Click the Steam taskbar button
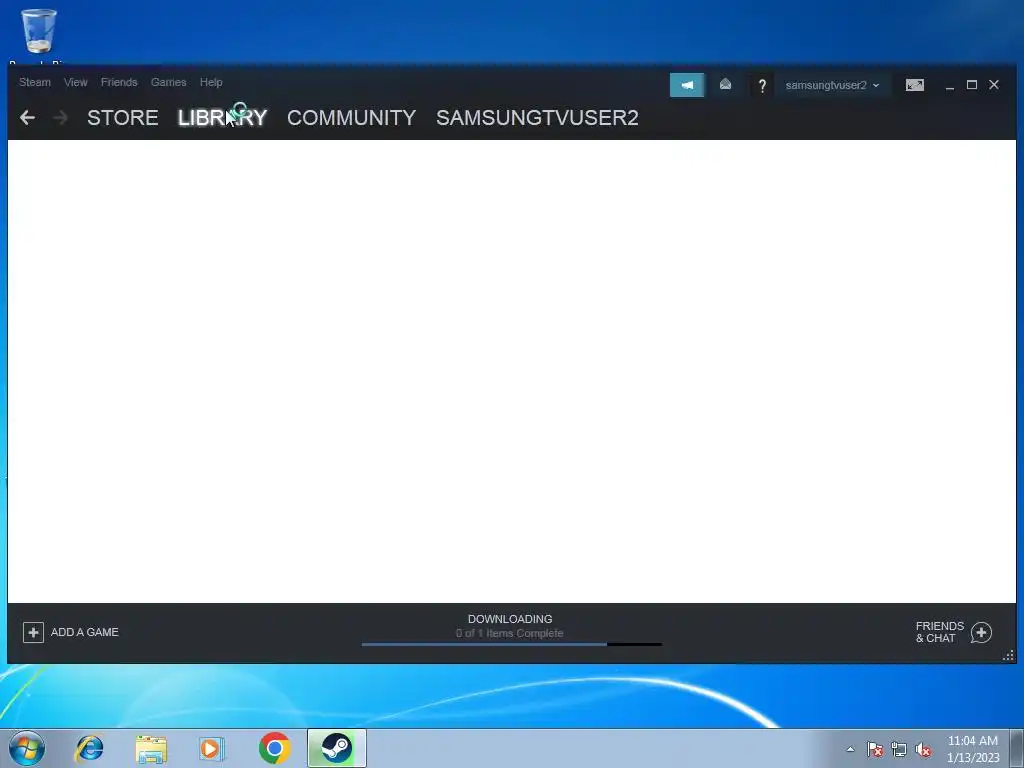This screenshot has height=768, width=1024. 337,748
